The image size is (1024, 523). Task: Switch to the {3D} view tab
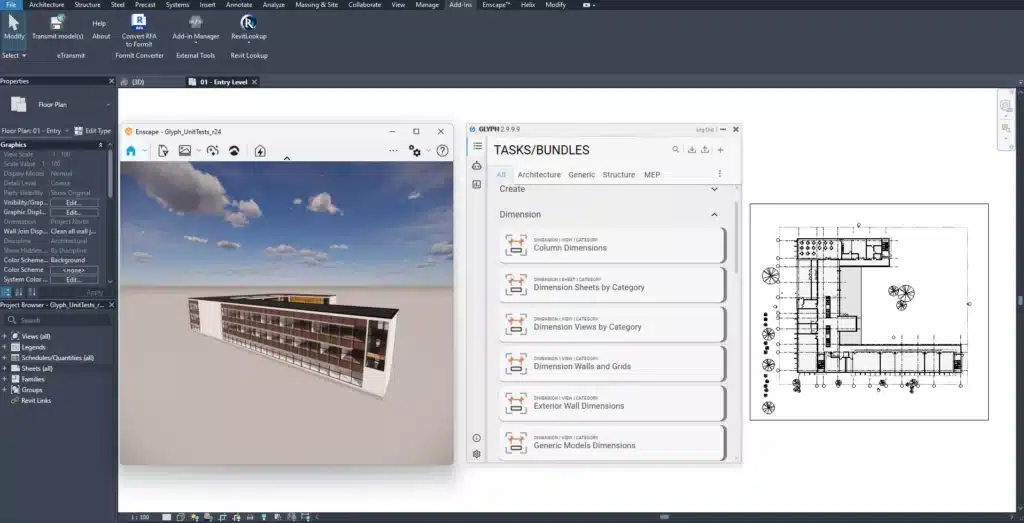click(136, 82)
